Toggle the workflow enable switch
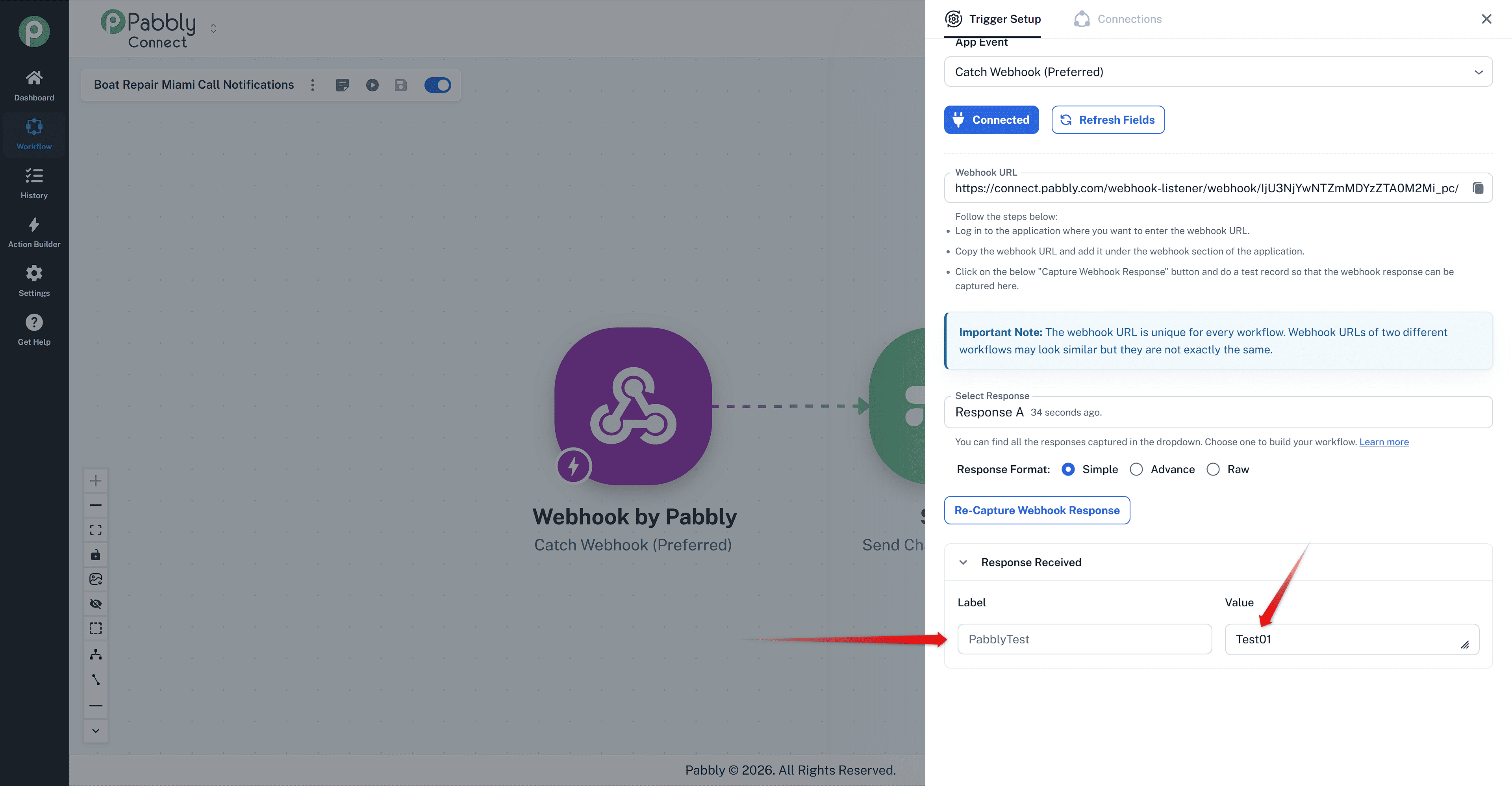This screenshot has width=1512, height=786. click(438, 85)
